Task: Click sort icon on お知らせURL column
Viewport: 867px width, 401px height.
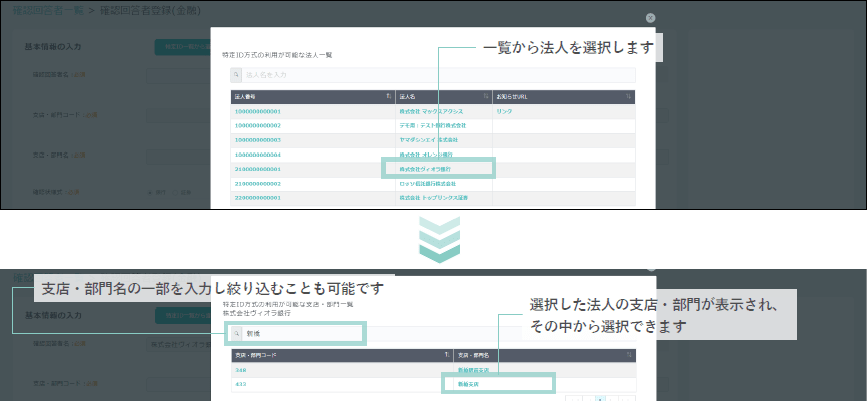Action: (628, 97)
